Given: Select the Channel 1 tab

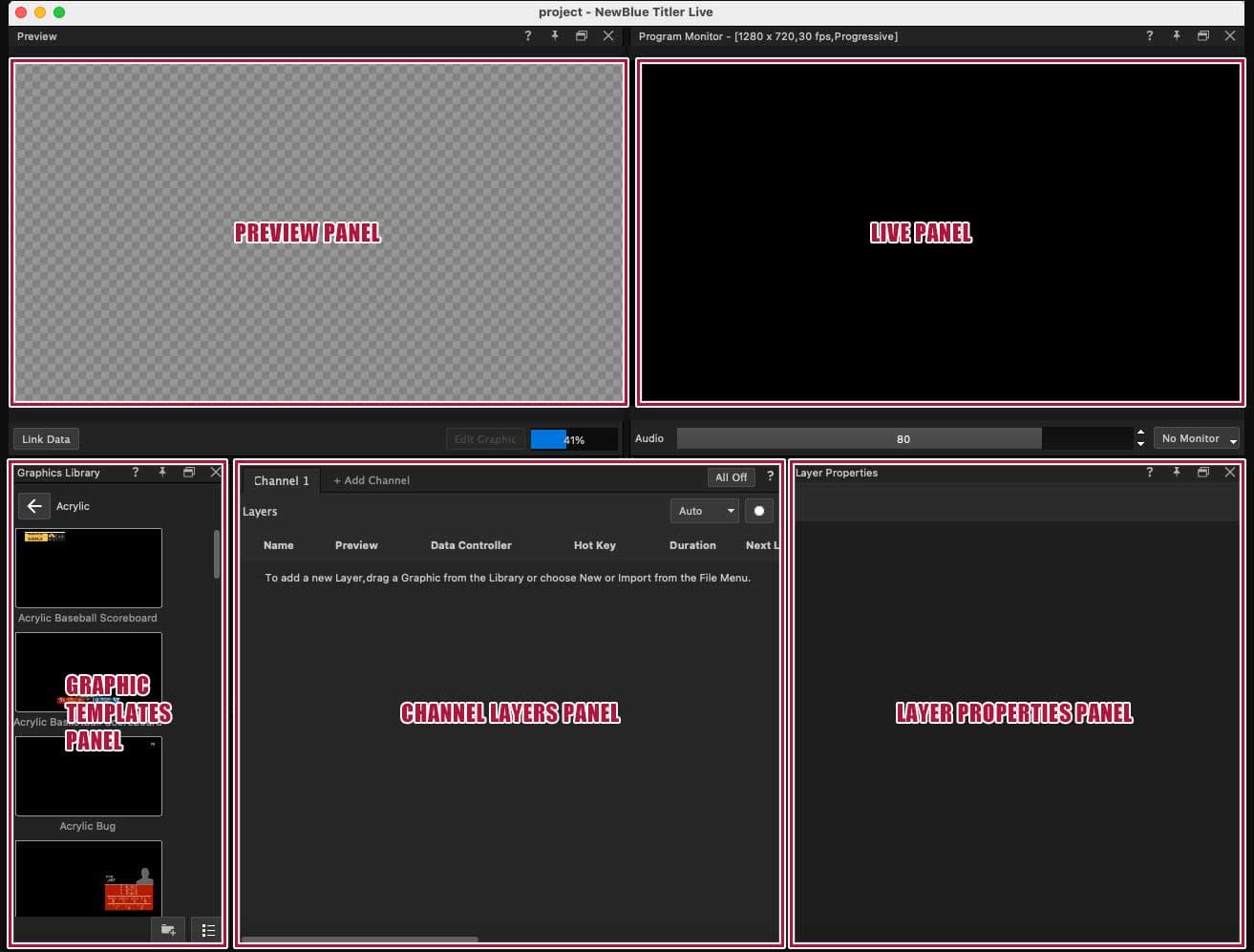Looking at the screenshot, I should coord(282,480).
